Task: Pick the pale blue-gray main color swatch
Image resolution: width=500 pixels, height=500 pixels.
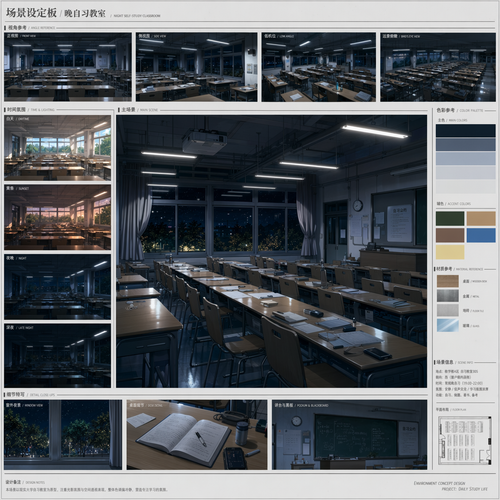Action: [466, 173]
